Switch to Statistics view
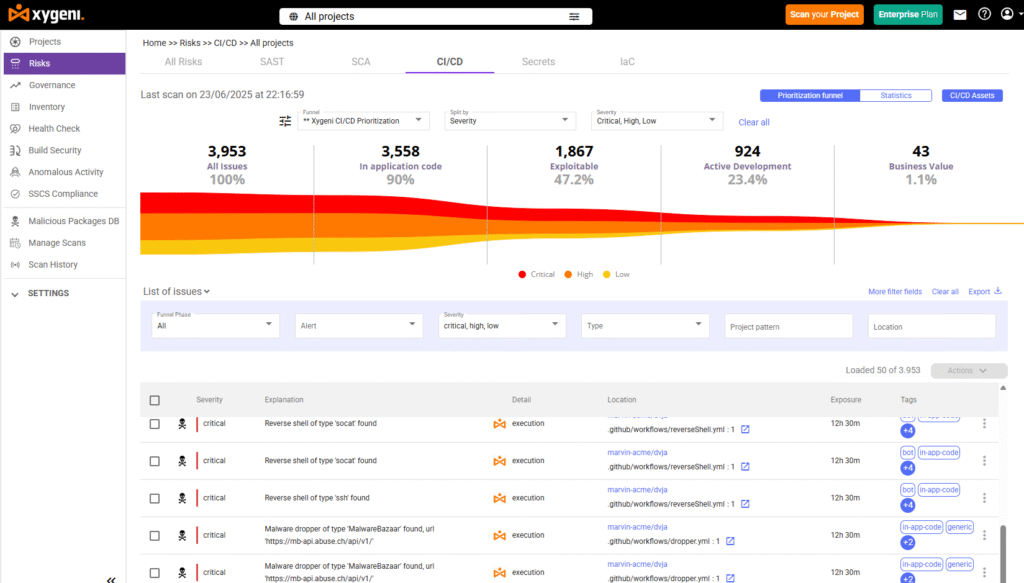 tap(895, 95)
